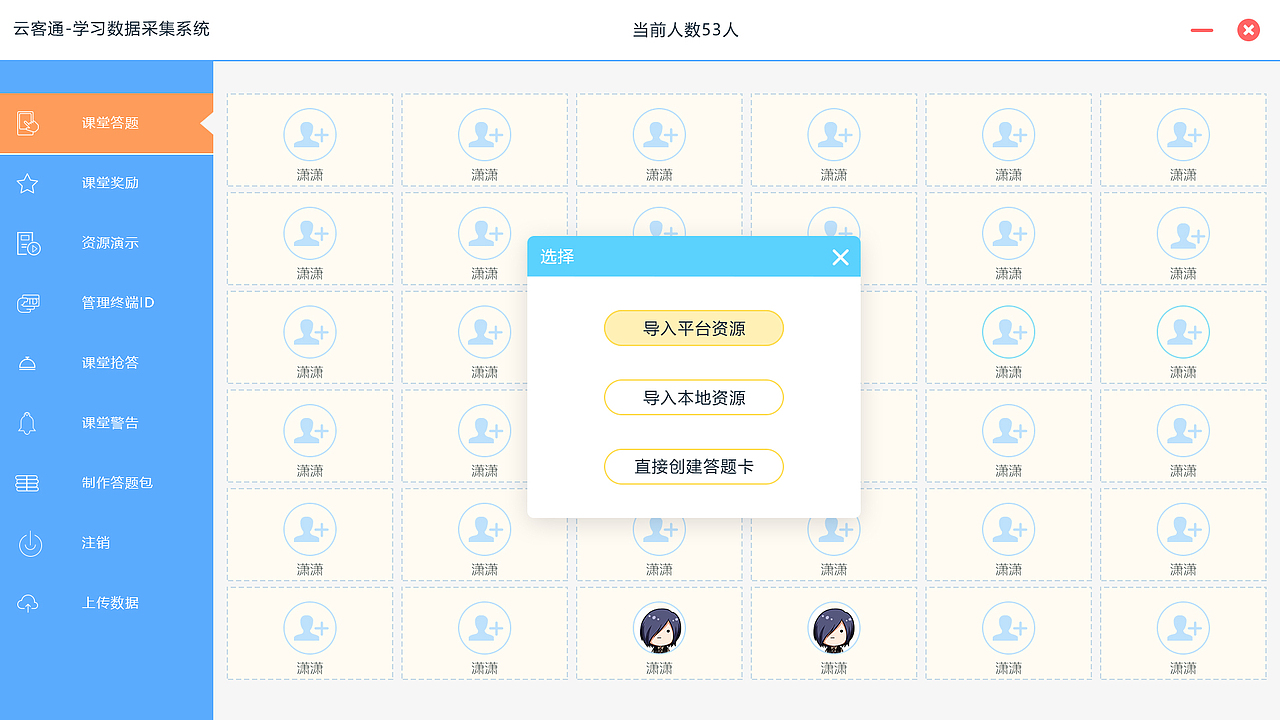This screenshot has width=1280, height=720.
Task: Click the 管理终端ID card icon
Action: point(27,303)
